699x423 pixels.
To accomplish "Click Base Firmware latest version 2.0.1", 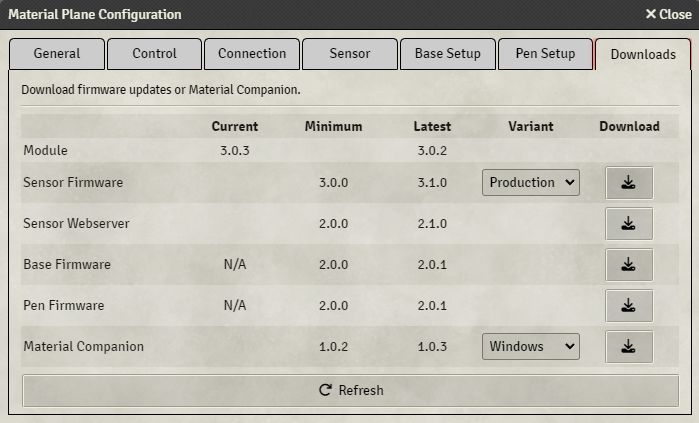I will click(x=432, y=265).
